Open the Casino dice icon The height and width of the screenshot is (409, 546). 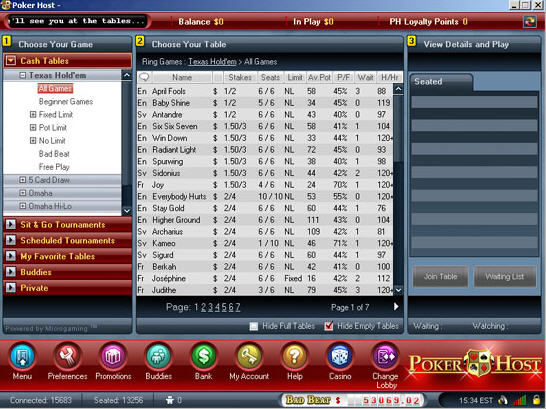pos(340,356)
